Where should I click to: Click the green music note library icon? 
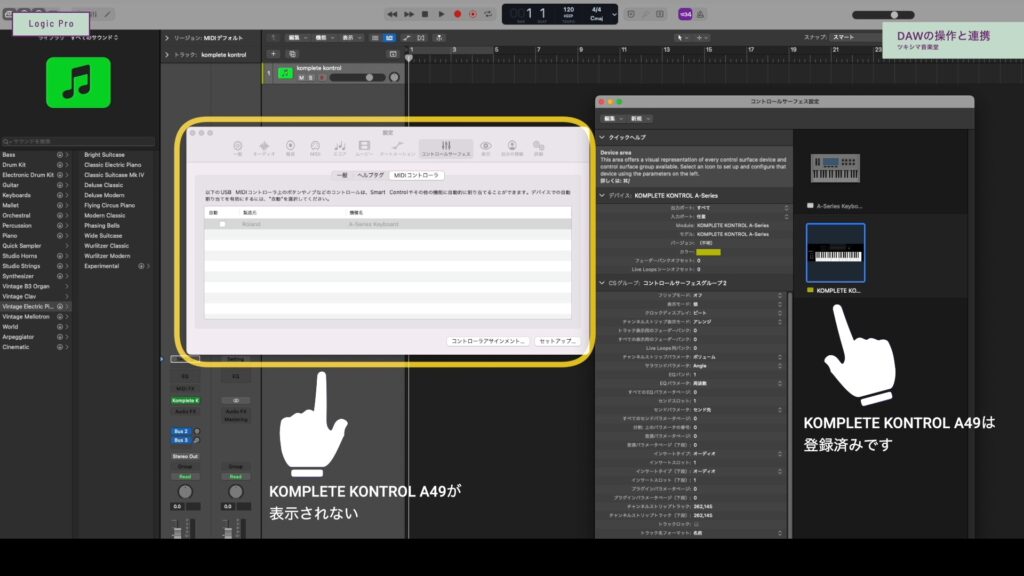78,82
